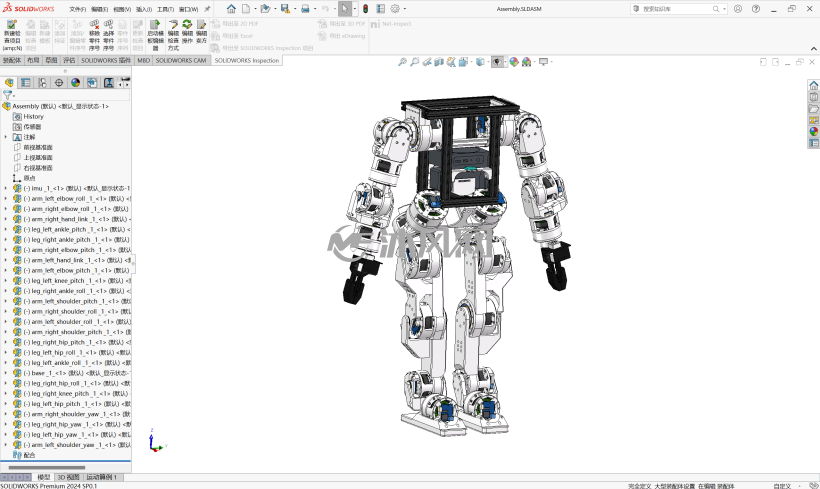The width and height of the screenshot is (820, 489).
Task: Click the Select cursor tool icon
Action: (x=345, y=9)
